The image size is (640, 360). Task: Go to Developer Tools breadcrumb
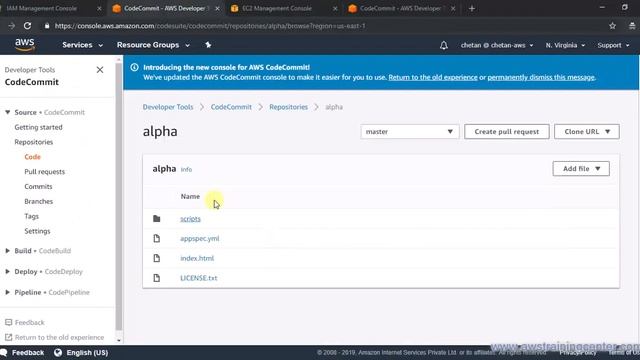click(x=168, y=107)
